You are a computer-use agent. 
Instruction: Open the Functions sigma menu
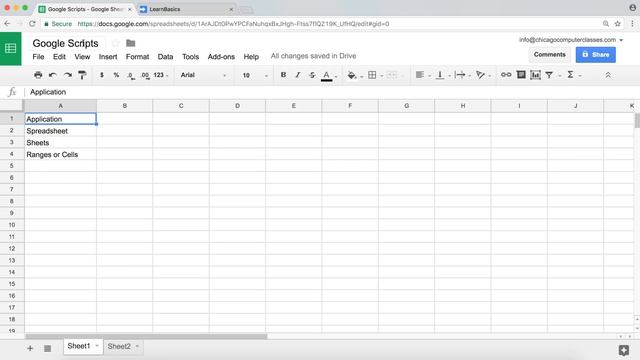click(x=570, y=75)
